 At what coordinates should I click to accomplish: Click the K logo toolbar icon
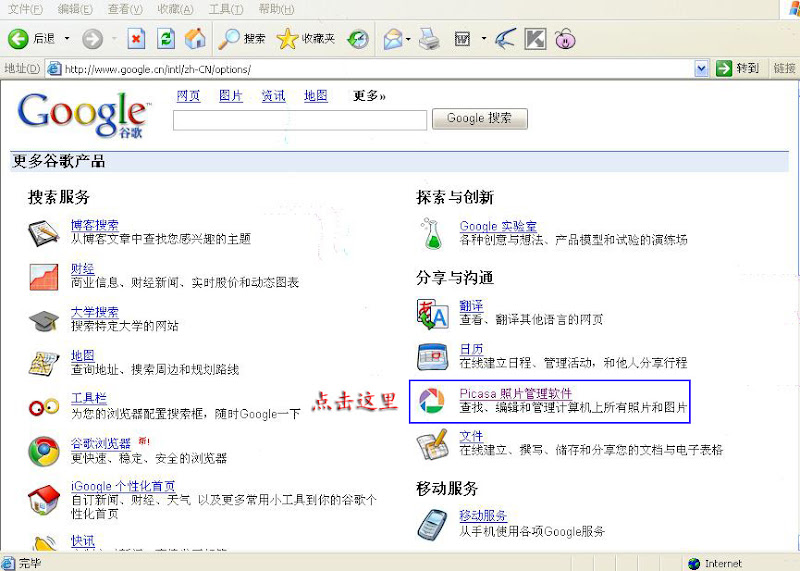[536, 39]
